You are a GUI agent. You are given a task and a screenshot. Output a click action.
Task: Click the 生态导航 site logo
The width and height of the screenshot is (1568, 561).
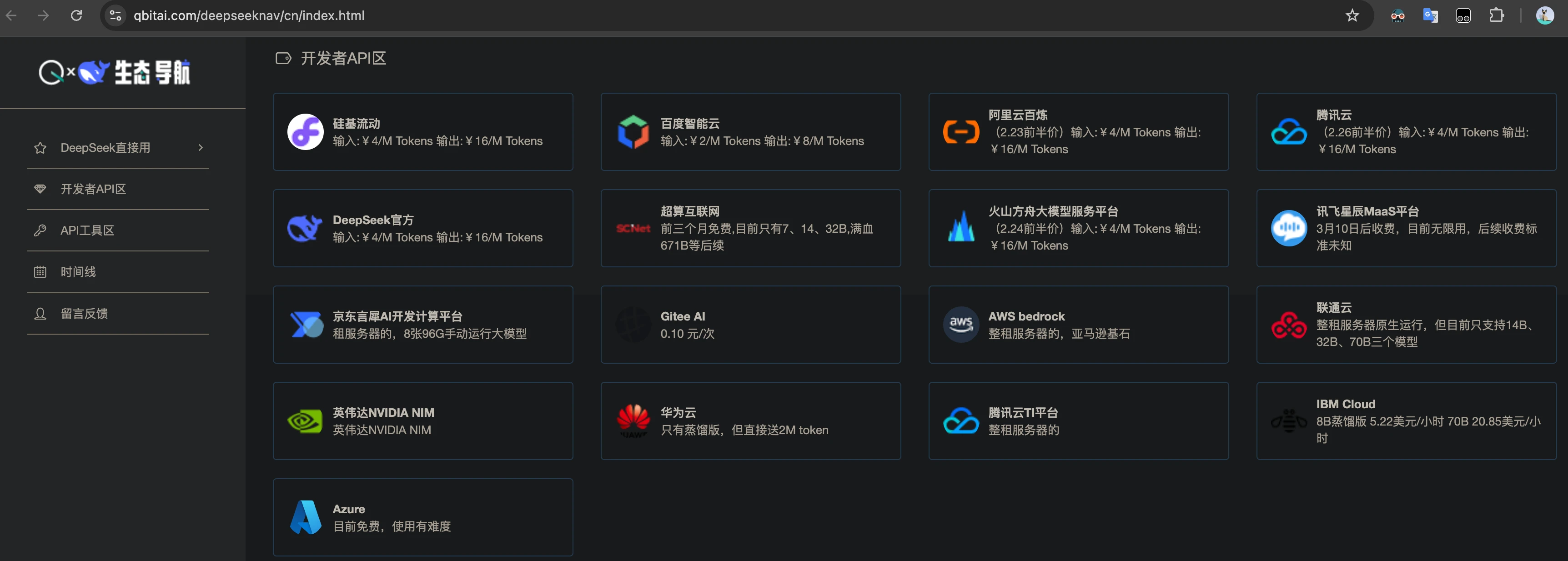coord(116,71)
